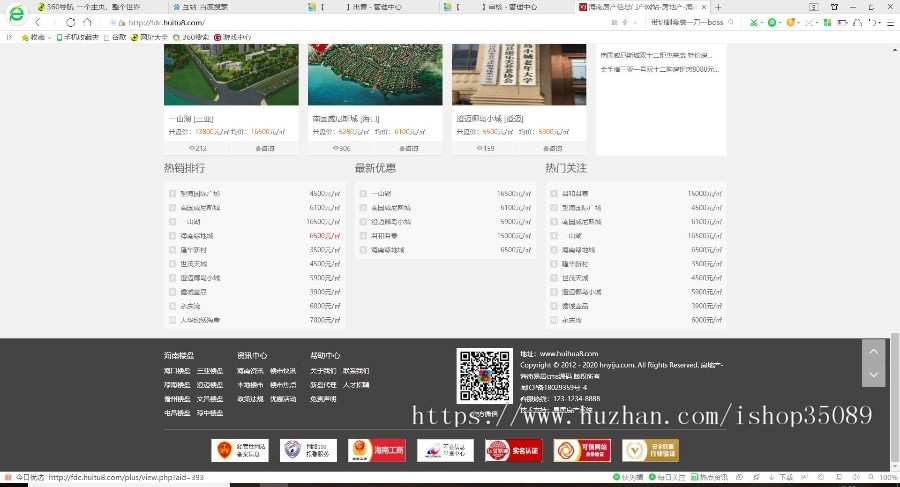Open the 联系我们 footer link
The height and width of the screenshot is (487, 900).
point(356,371)
